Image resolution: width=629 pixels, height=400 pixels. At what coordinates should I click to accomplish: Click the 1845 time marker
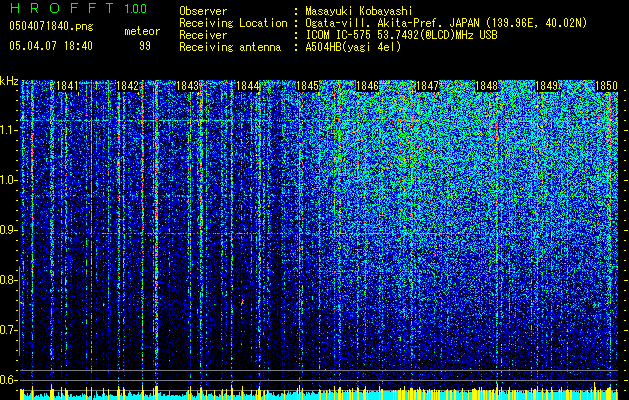[x=307, y=87]
